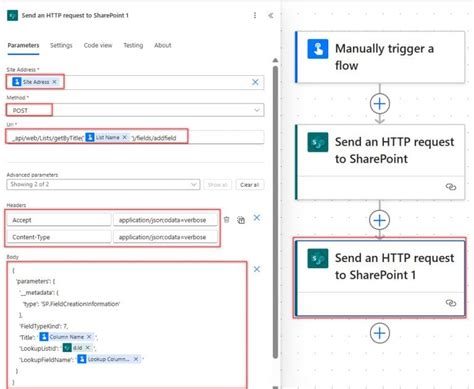Edit the Accept header key field
Image resolution: width=474 pixels, height=389 pixels.
[x=59, y=220]
